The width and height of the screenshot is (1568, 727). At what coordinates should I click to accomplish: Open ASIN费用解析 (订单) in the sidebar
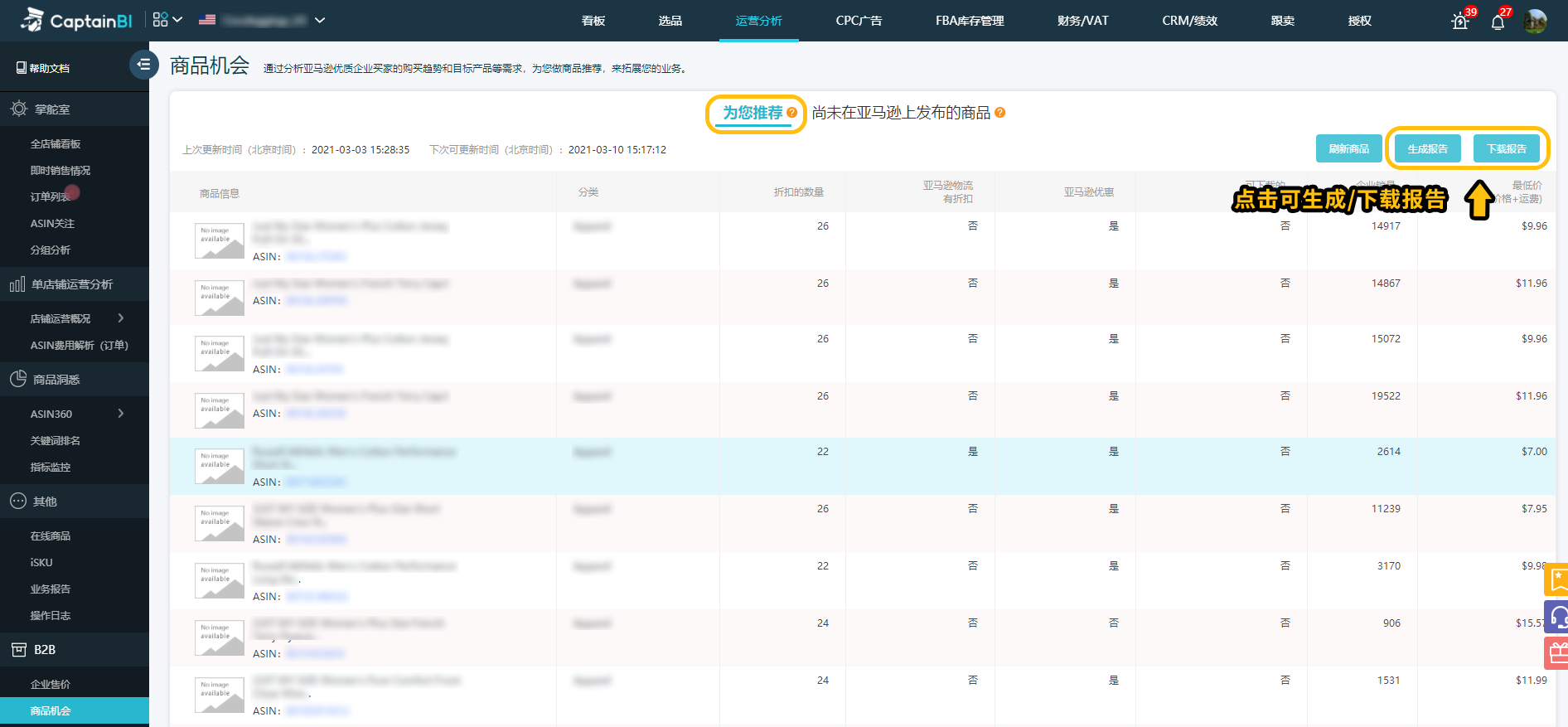click(x=80, y=346)
